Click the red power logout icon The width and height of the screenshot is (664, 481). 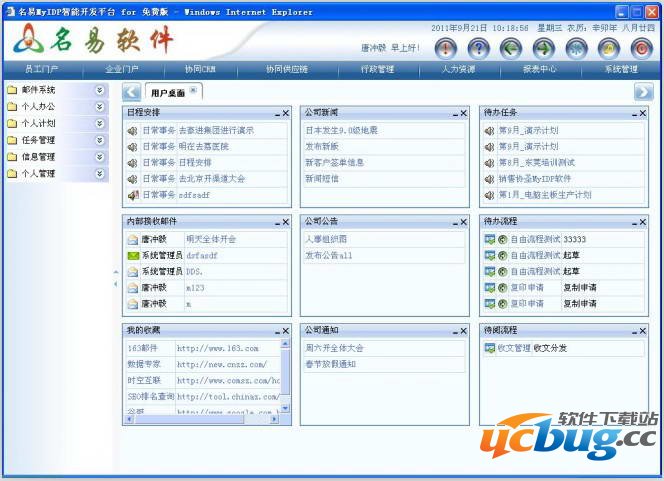tap(639, 47)
